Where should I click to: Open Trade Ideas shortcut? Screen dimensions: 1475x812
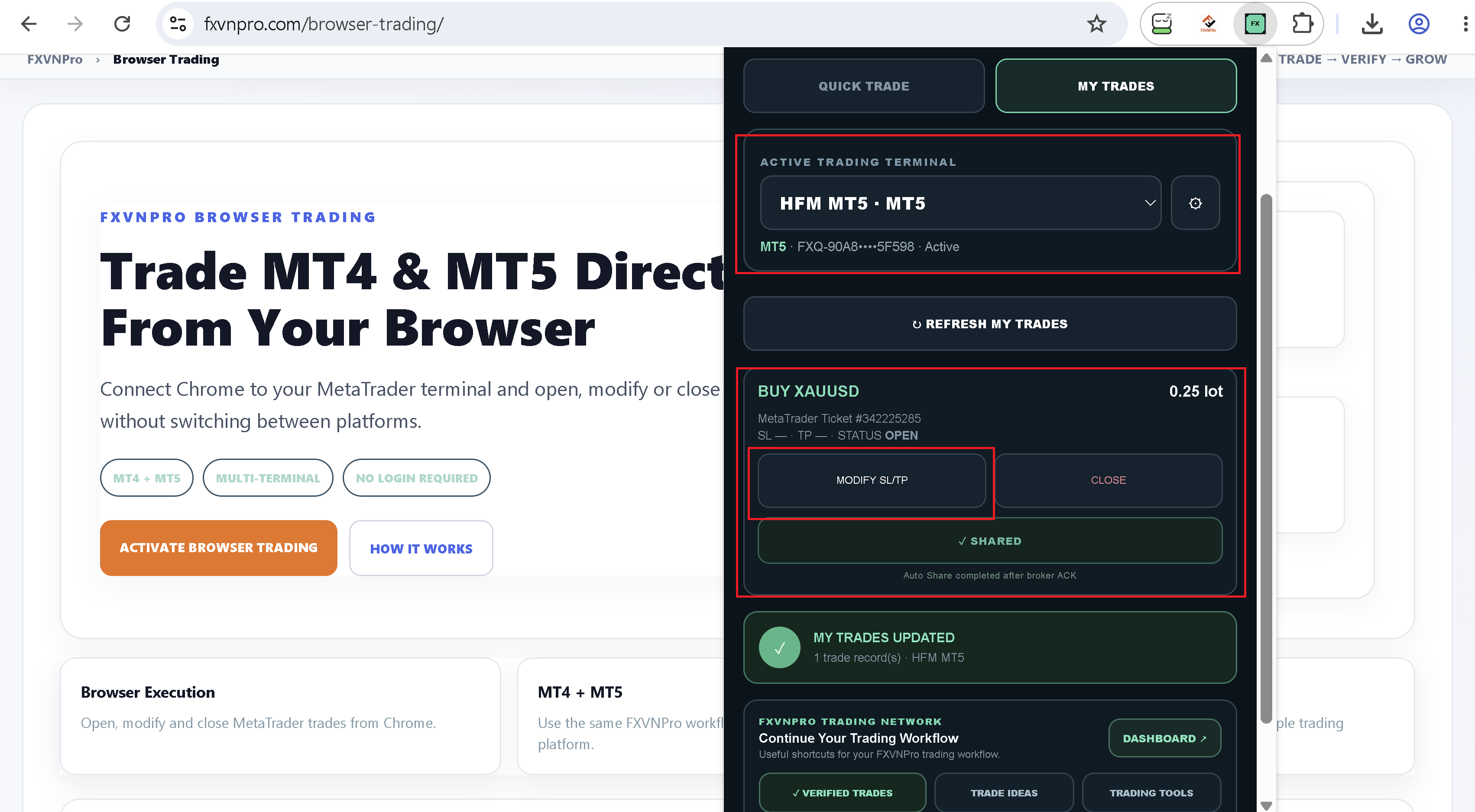click(x=1004, y=793)
